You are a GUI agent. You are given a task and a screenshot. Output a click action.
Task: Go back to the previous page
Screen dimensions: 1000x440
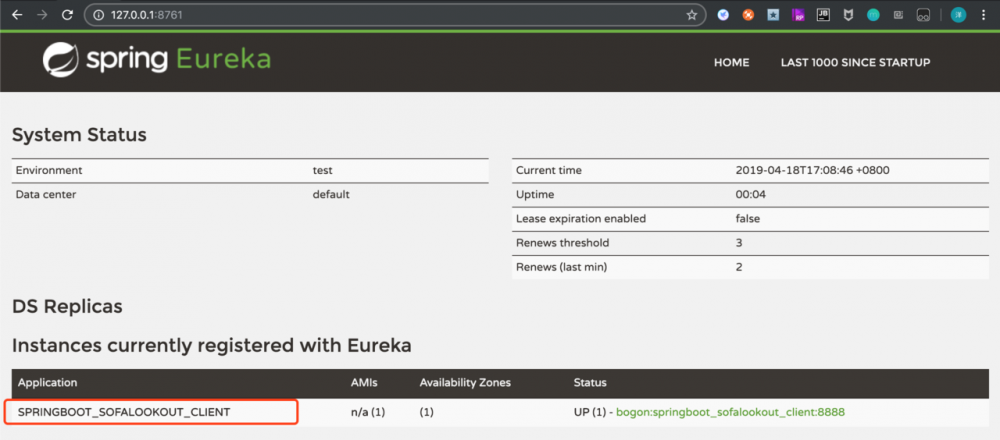(17, 15)
